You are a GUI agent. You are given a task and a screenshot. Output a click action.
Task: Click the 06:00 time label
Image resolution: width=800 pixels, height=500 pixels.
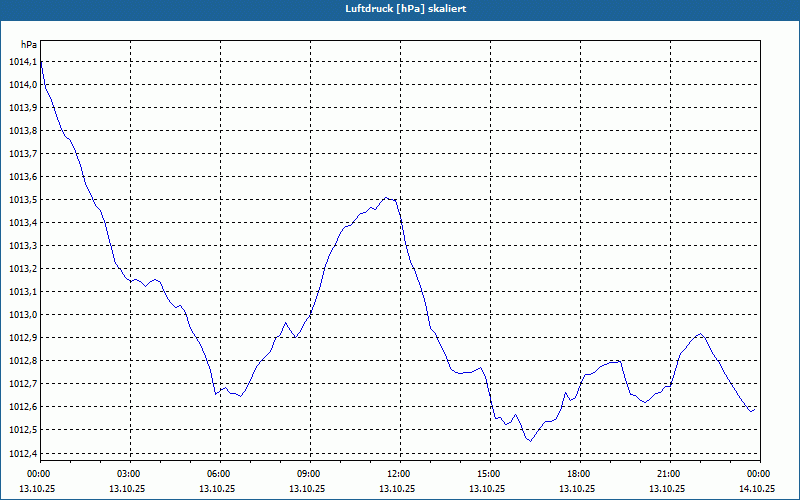coord(220,474)
